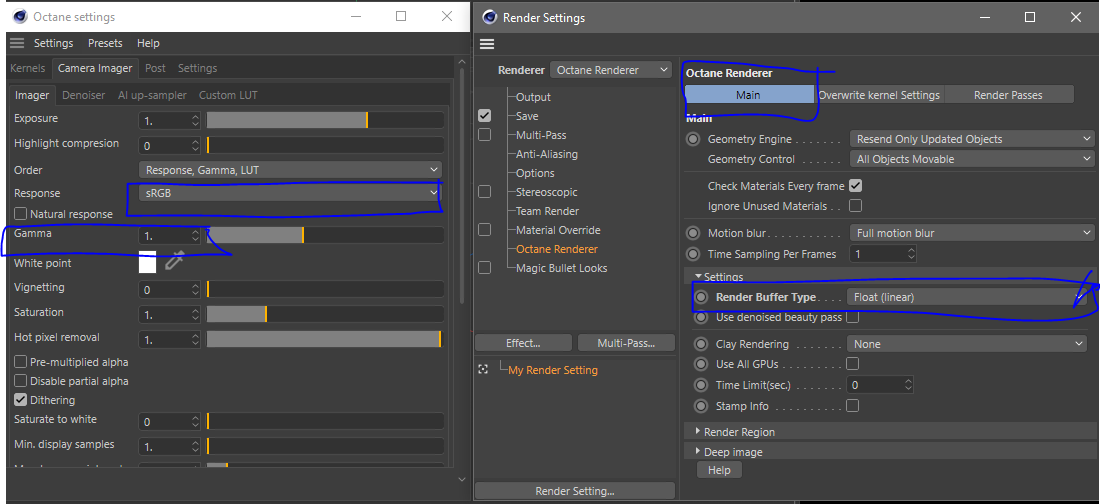Screen dimensions: 1100x504
Task: Click the white point color swatch
Action: [147, 263]
